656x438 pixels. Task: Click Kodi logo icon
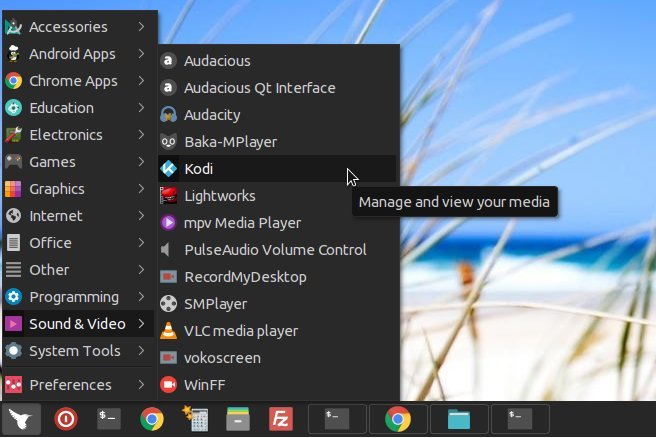pyautogui.click(x=168, y=169)
